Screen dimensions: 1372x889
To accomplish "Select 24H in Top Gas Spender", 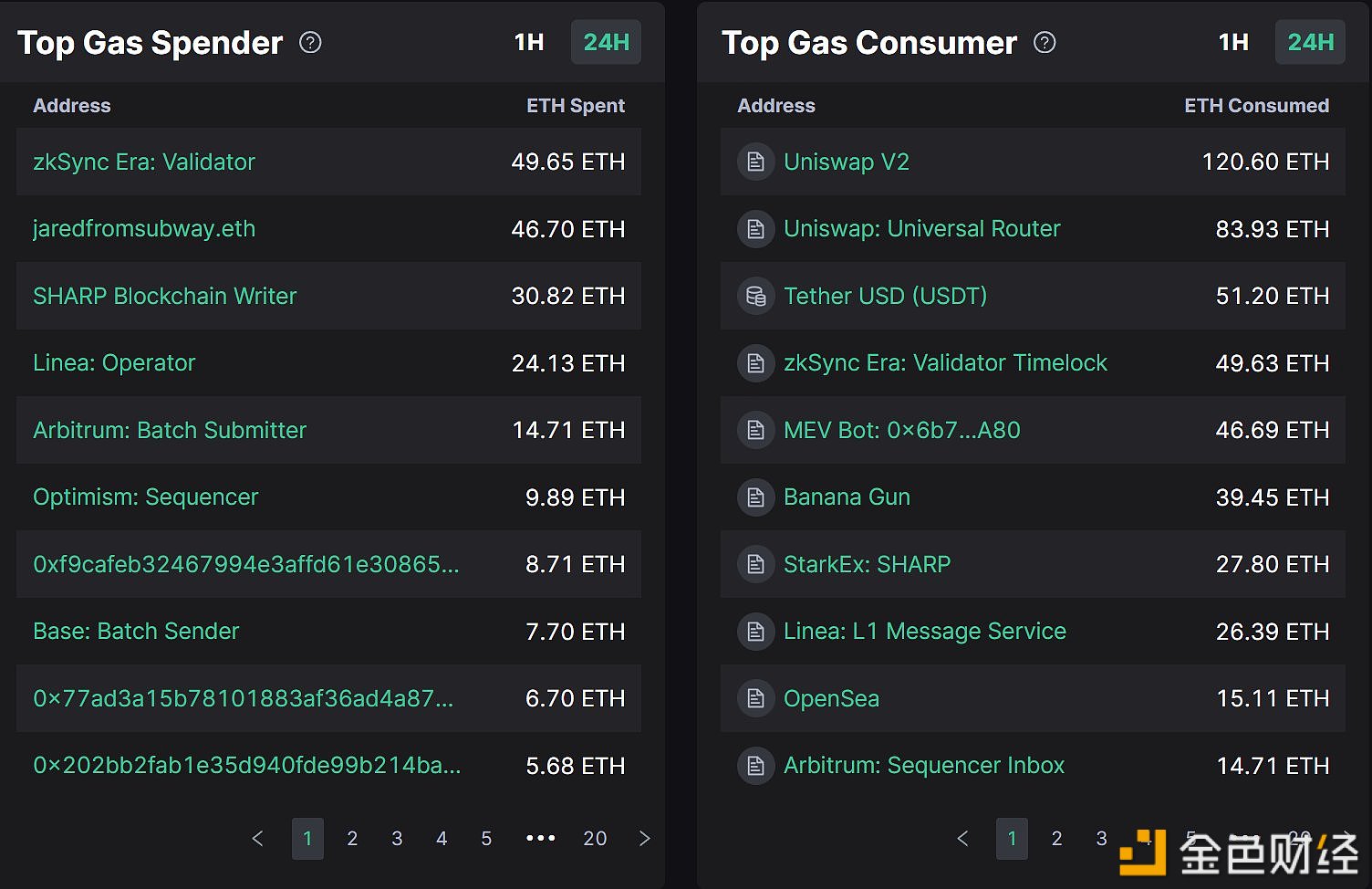I will point(606,43).
